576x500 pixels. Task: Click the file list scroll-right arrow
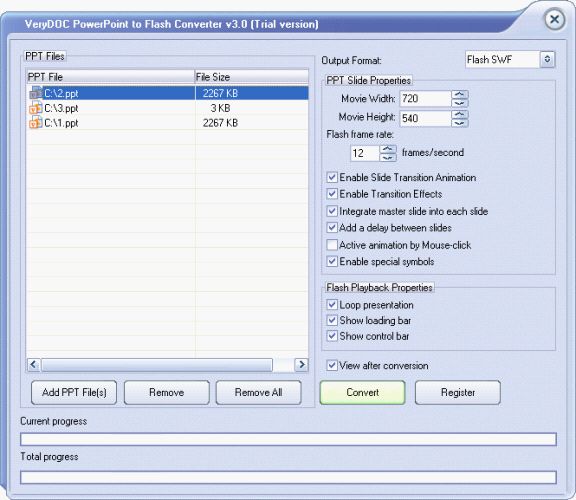[301, 364]
